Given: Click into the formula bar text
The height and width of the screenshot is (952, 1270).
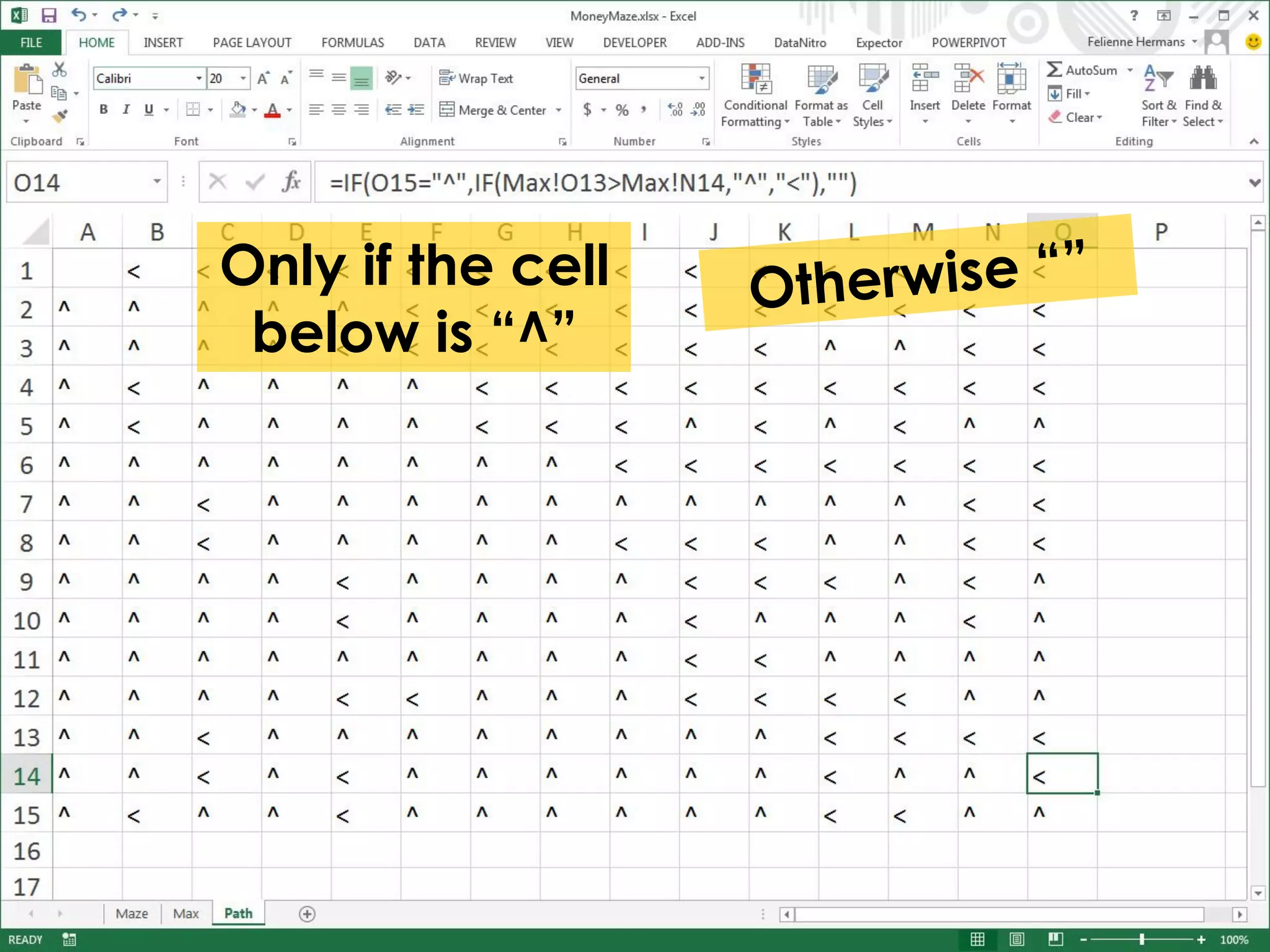Looking at the screenshot, I should pos(592,183).
